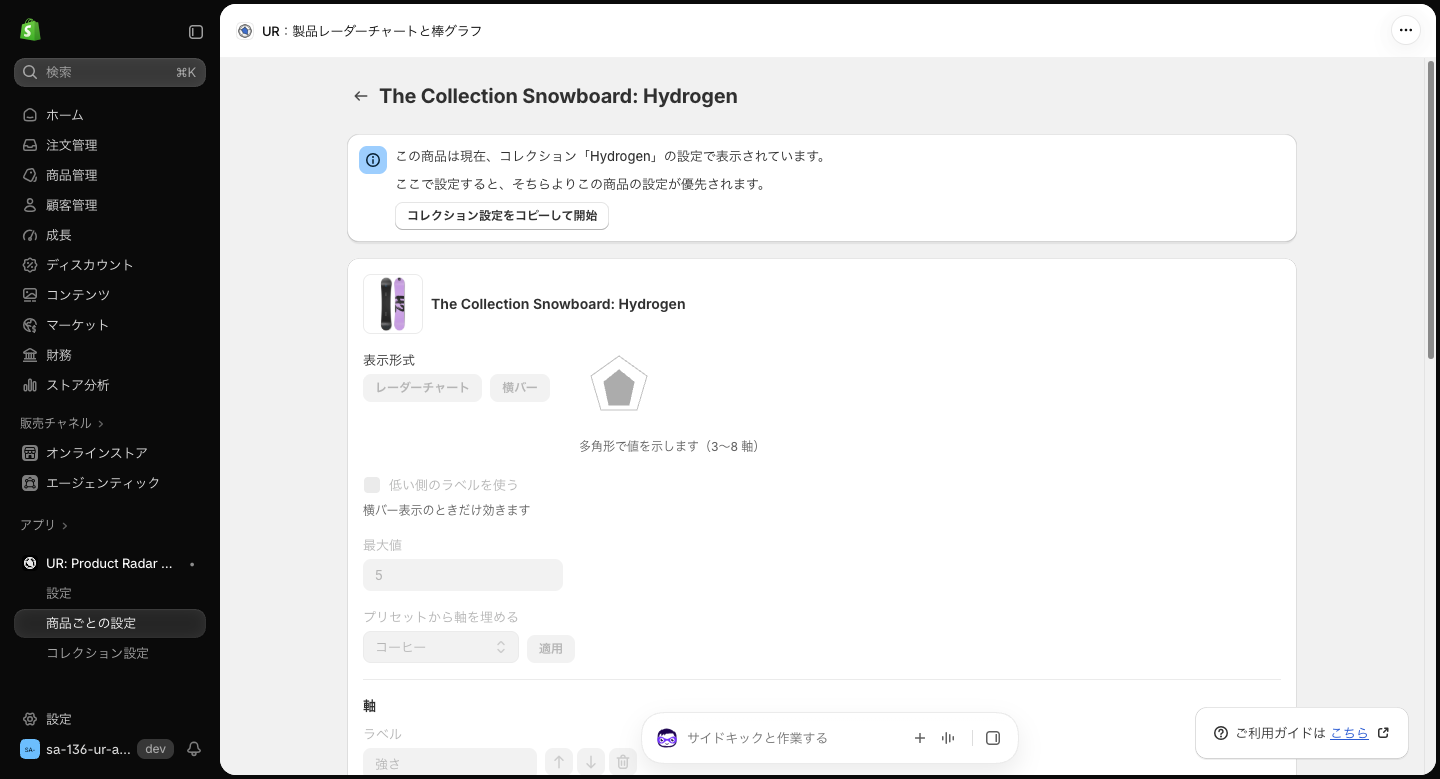Click the 成長 target icon
1440x779 pixels.
(x=30, y=235)
